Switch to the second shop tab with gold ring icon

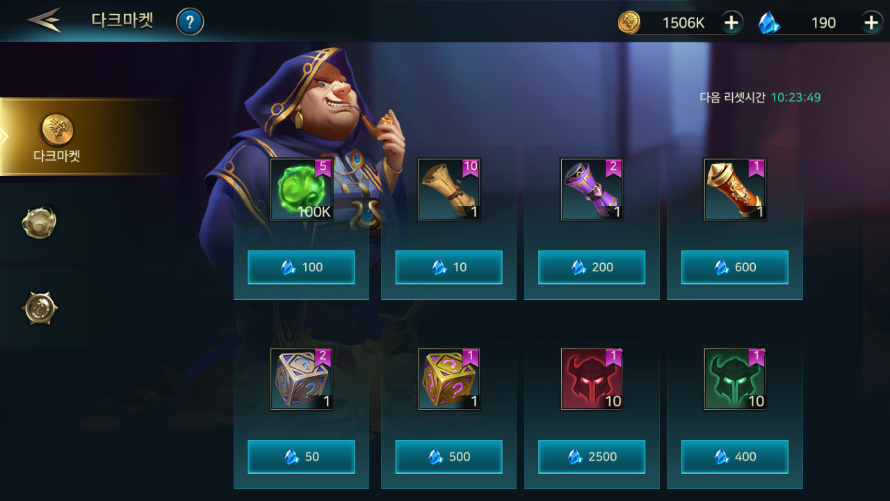(x=39, y=222)
